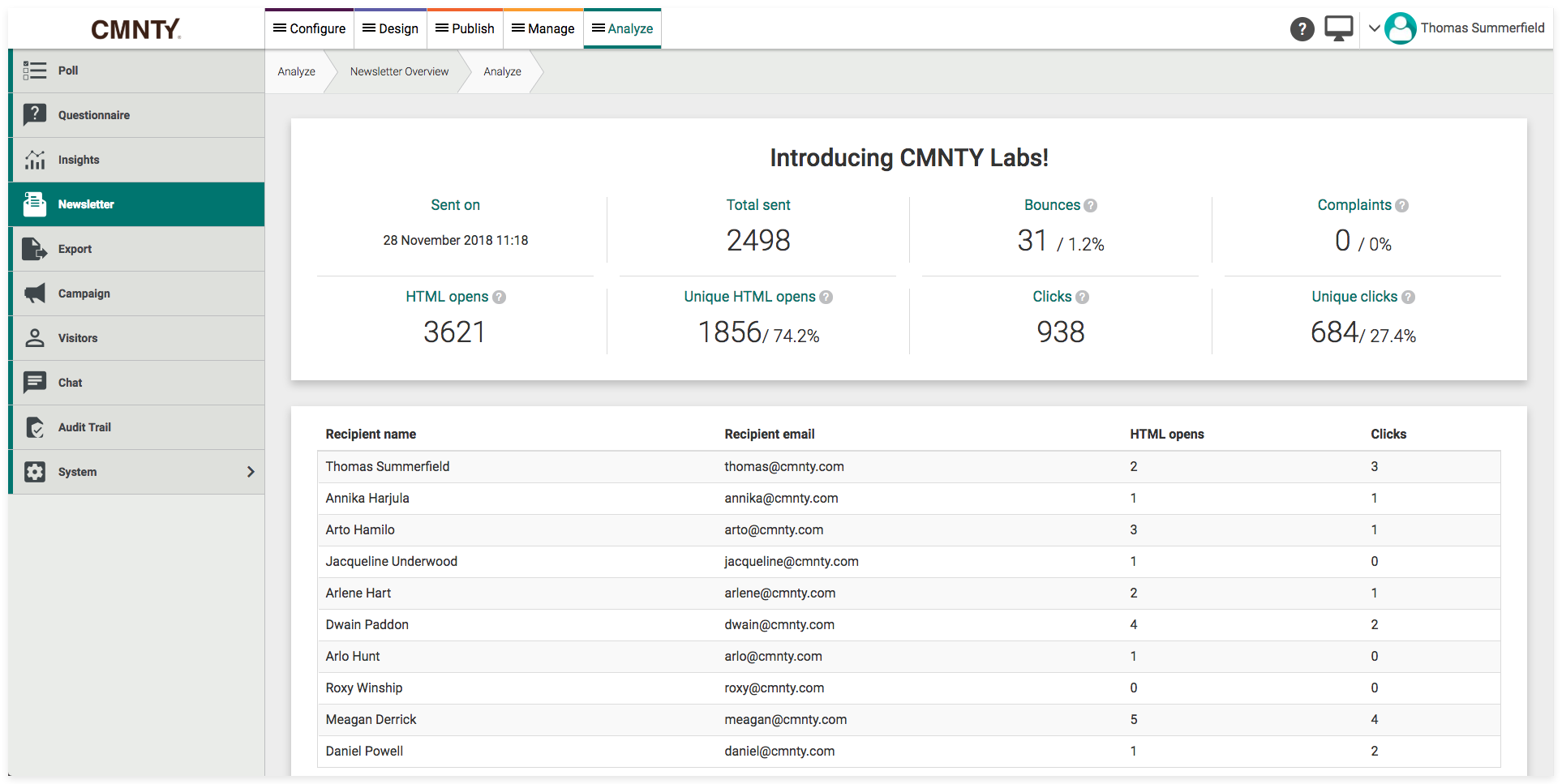
Task: Click the Unique clicks value 684
Action: point(1334,332)
